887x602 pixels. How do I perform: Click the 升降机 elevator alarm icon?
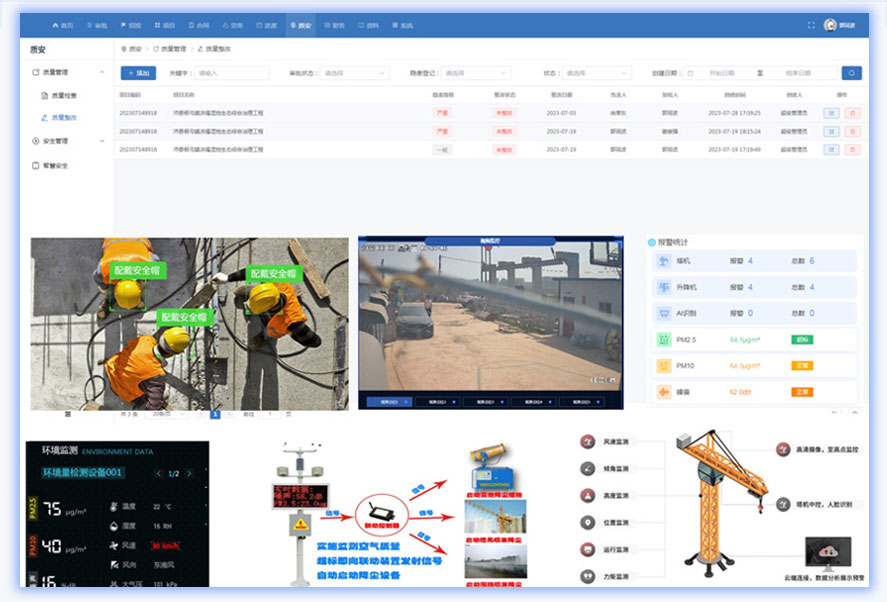coord(663,287)
